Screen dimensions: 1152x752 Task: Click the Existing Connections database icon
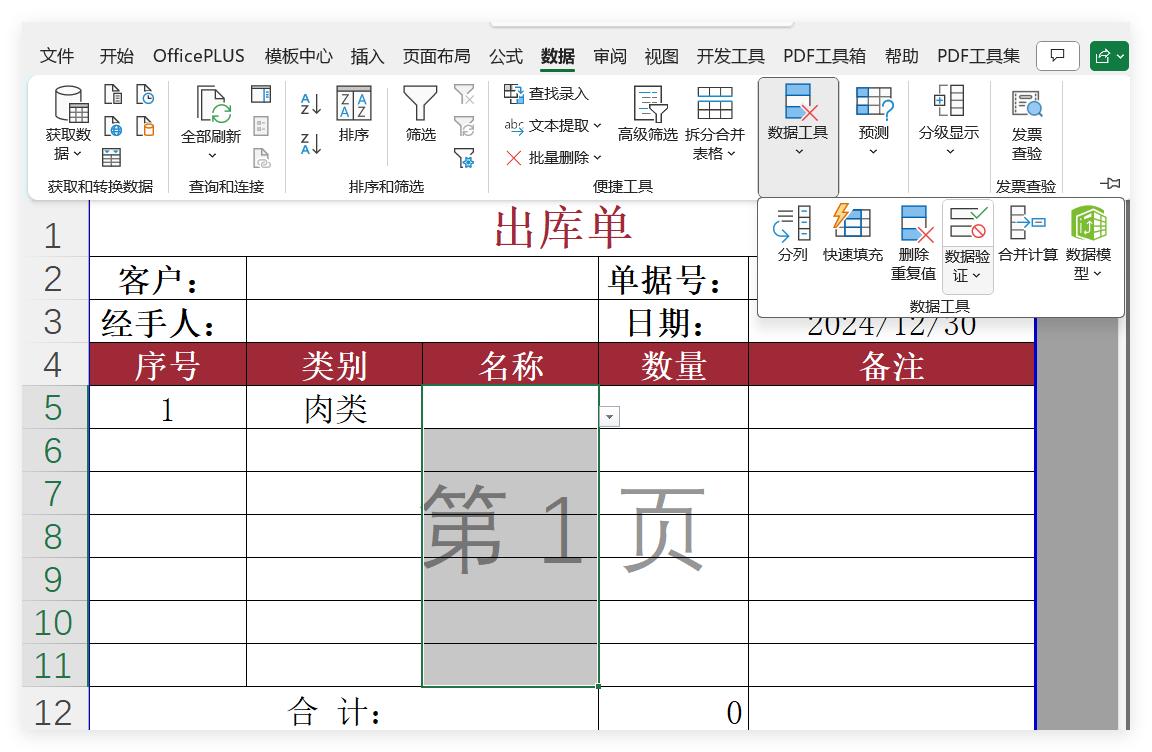pyautogui.click(x=145, y=126)
